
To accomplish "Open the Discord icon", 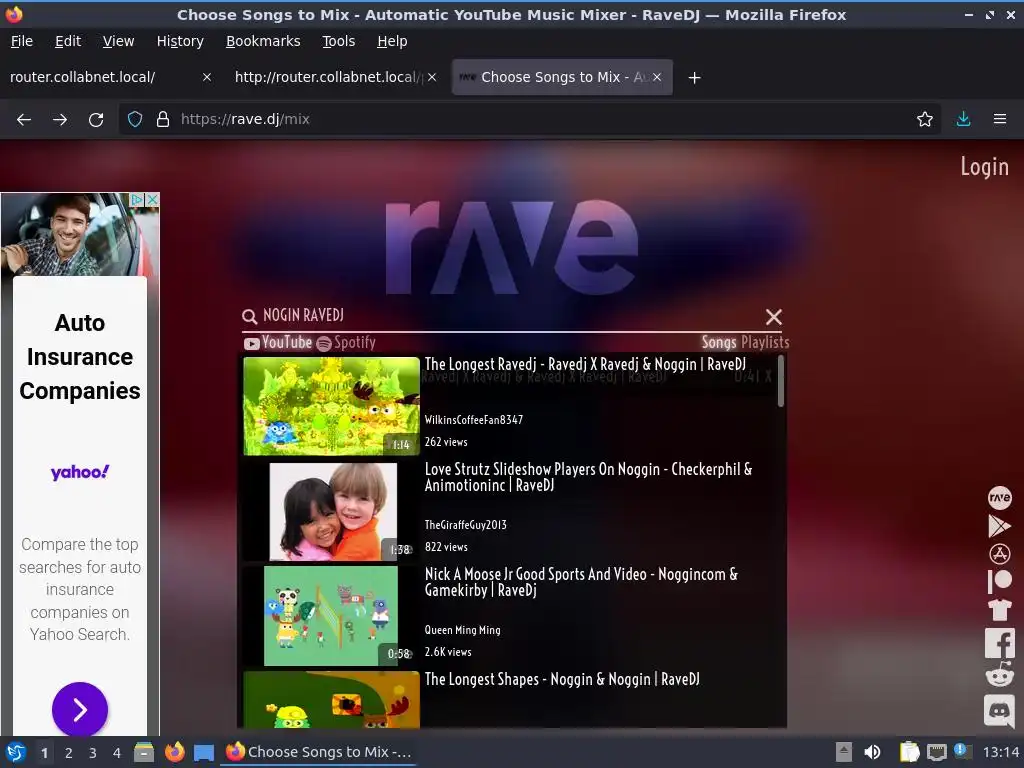I will (x=999, y=711).
